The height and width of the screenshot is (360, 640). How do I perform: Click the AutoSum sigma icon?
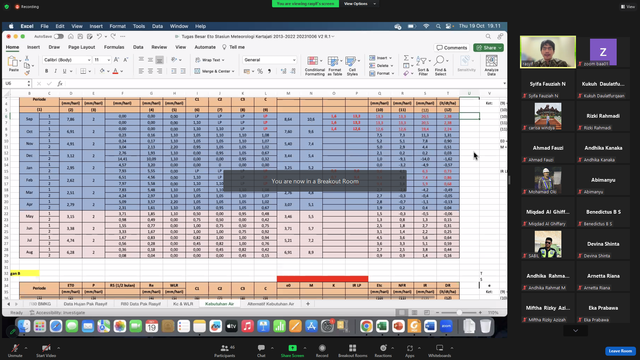(406, 58)
